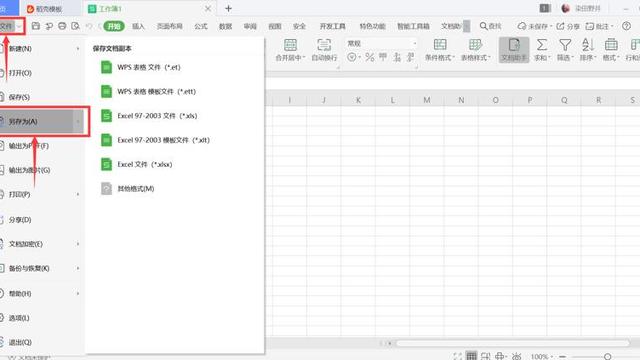Click the reading mode crosshair icon
Viewport: 640px width, 360px height.
tap(500, 356)
